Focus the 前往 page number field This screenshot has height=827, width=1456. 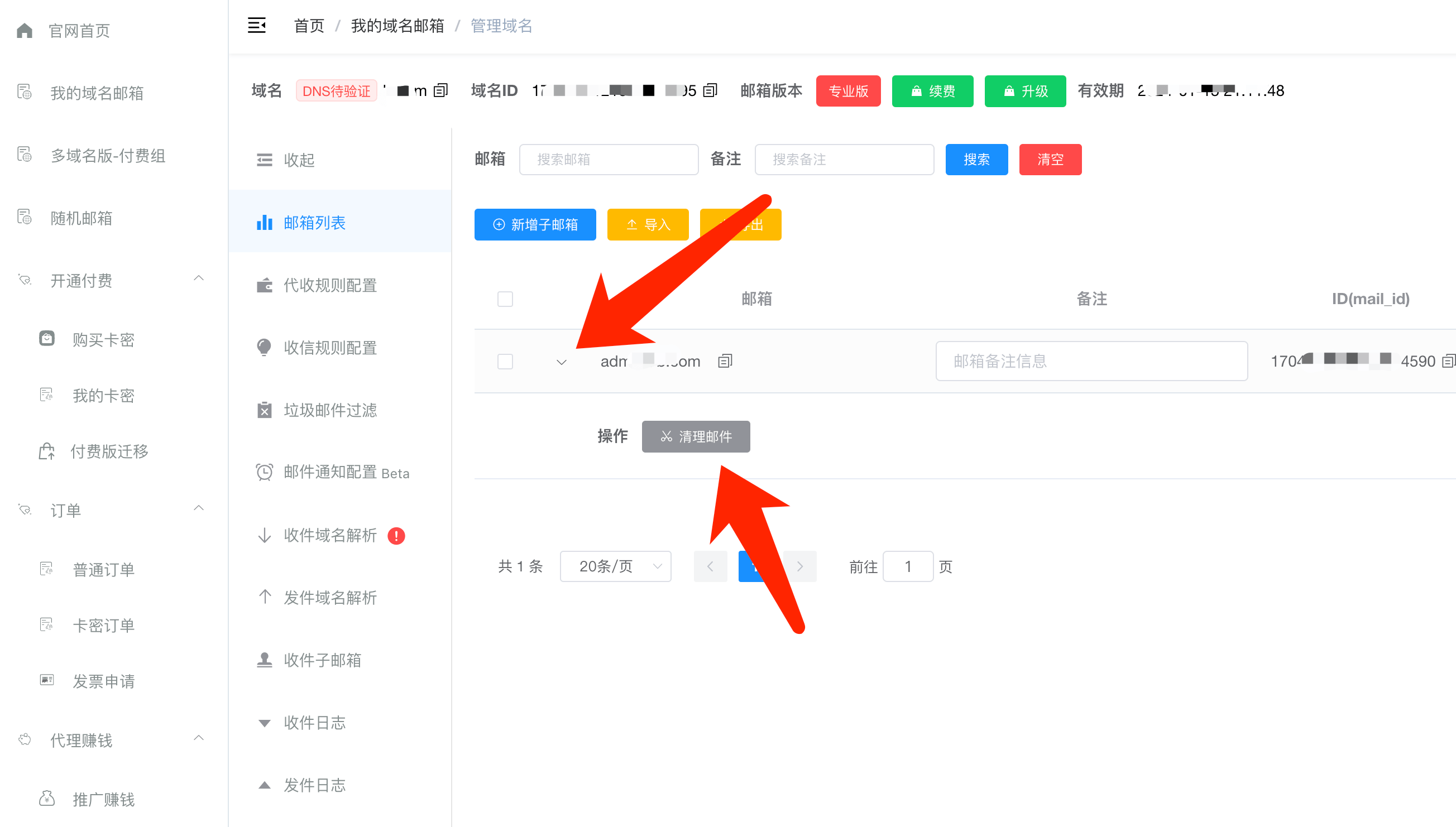point(908,566)
